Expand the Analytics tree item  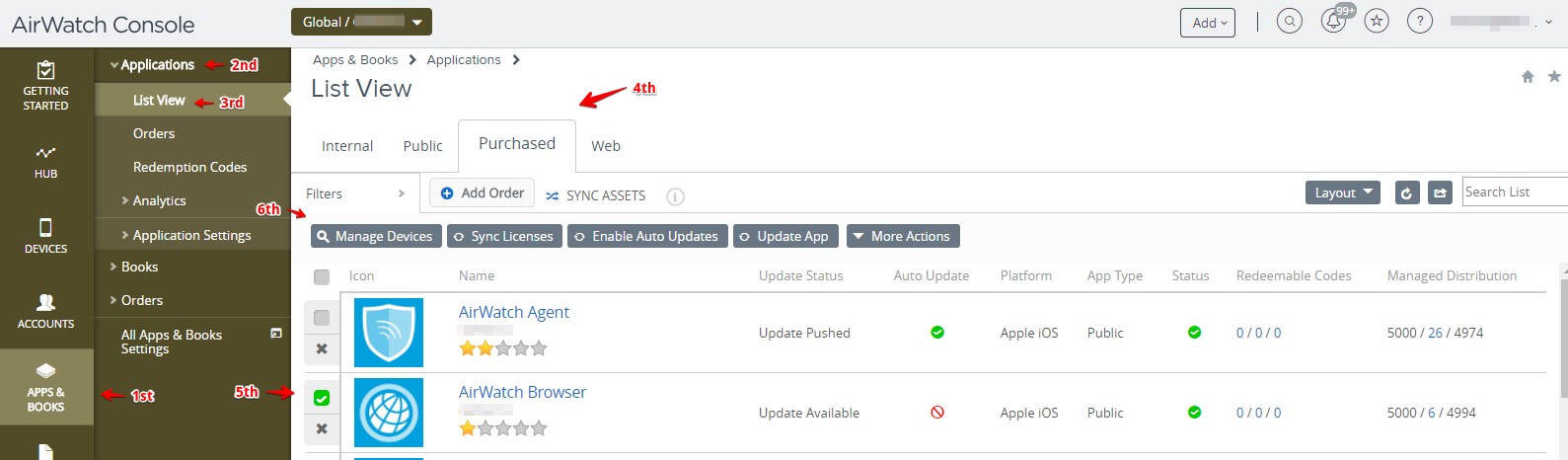click(x=158, y=200)
